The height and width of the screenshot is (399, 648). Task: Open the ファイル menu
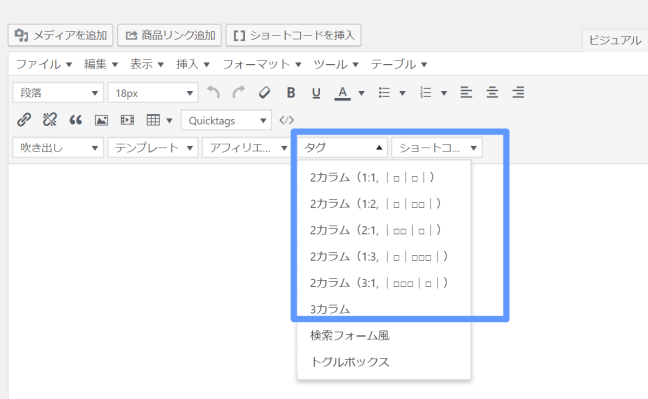[44, 64]
